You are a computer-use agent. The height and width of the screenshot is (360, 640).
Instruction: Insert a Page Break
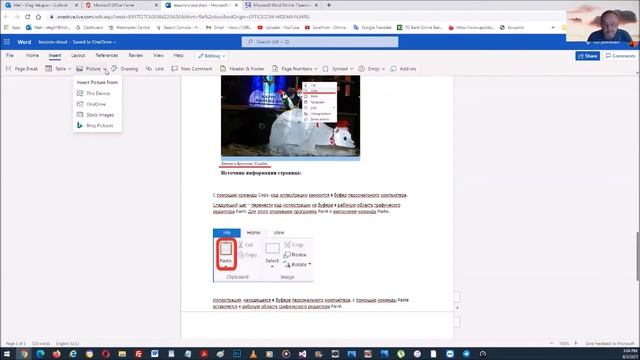[x=22, y=69]
